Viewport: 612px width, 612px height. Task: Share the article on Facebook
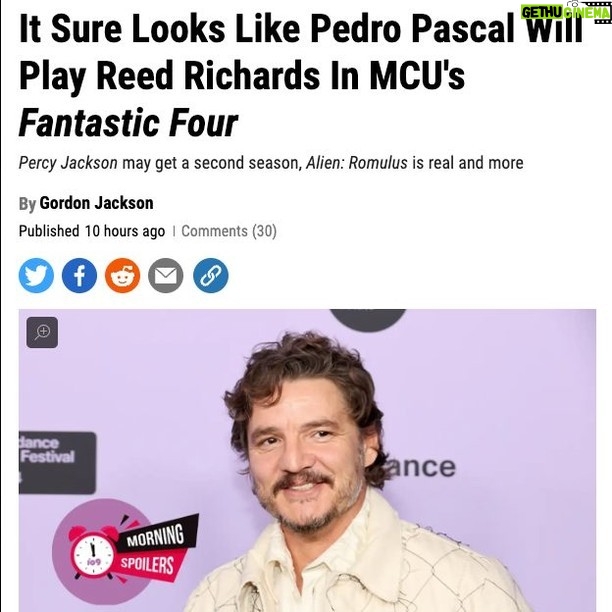(x=80, y=276)
